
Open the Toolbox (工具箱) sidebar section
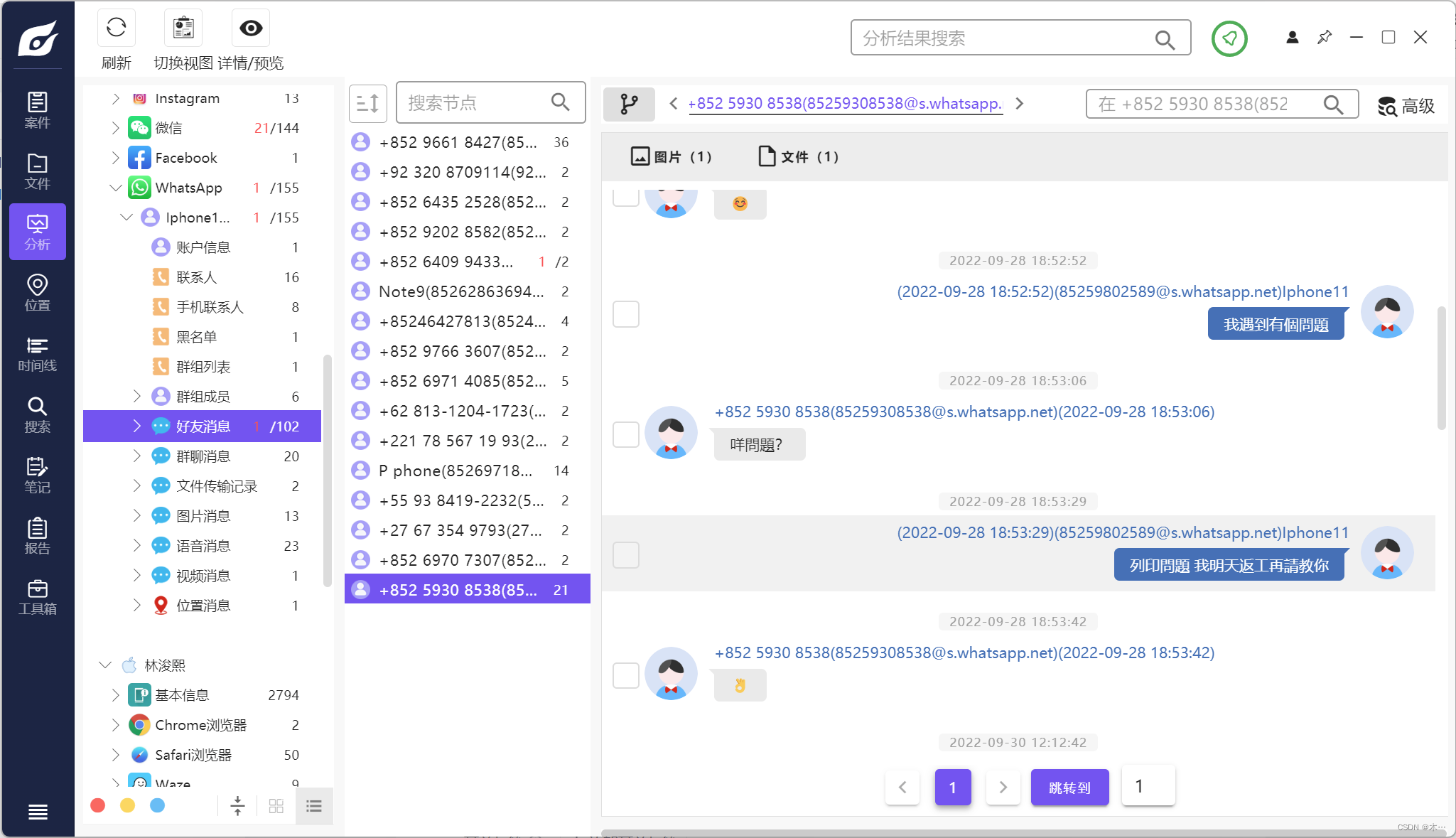pos(37,597)
